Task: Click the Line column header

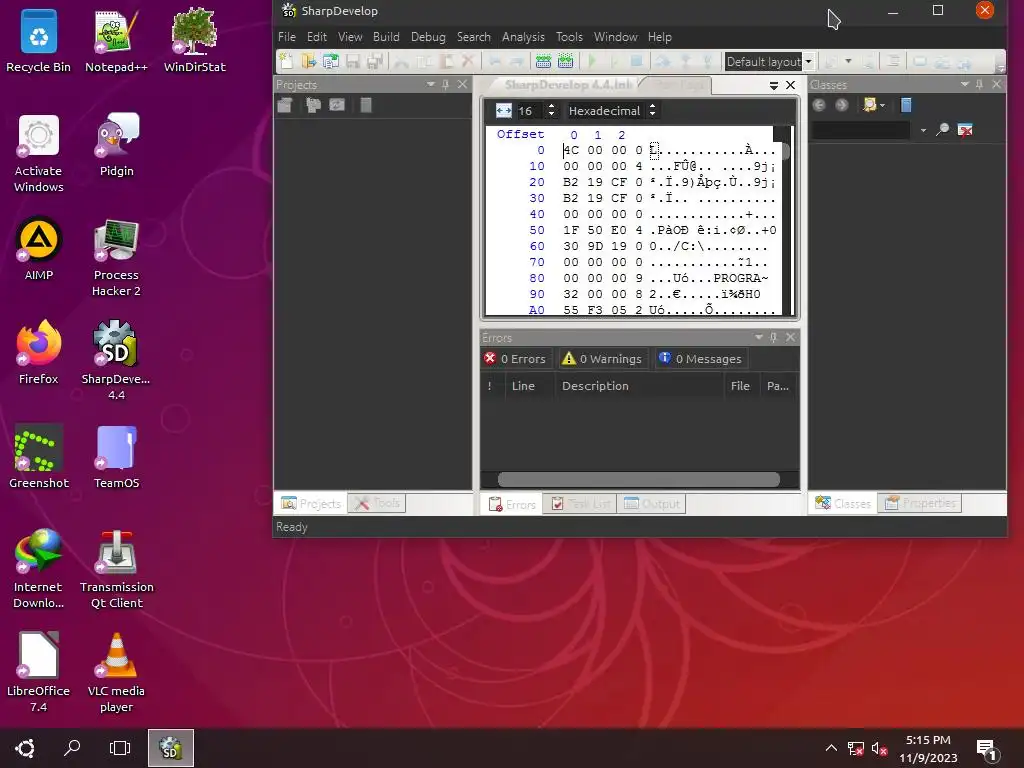Action: (x=530, y=386)
